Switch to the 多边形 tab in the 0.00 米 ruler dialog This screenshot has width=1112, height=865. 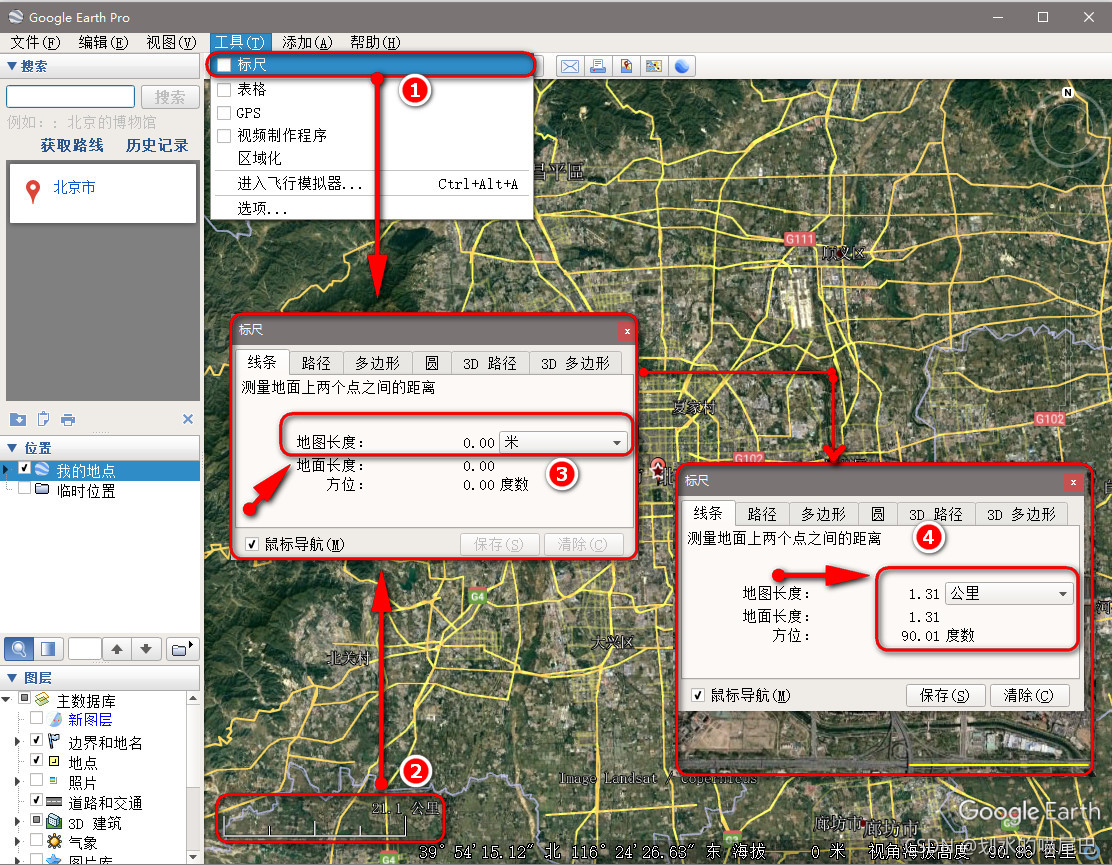[x=377, y=363]
